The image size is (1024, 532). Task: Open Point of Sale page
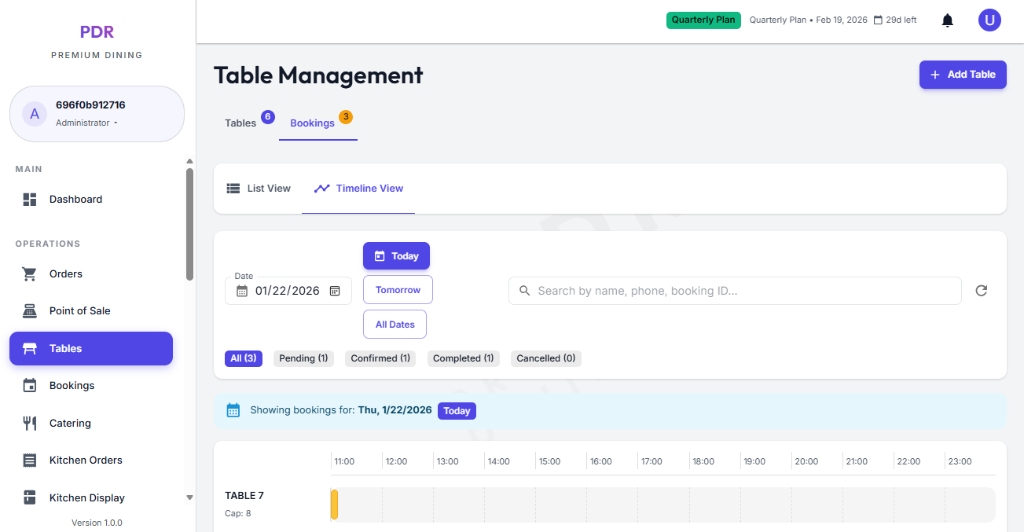80,311
